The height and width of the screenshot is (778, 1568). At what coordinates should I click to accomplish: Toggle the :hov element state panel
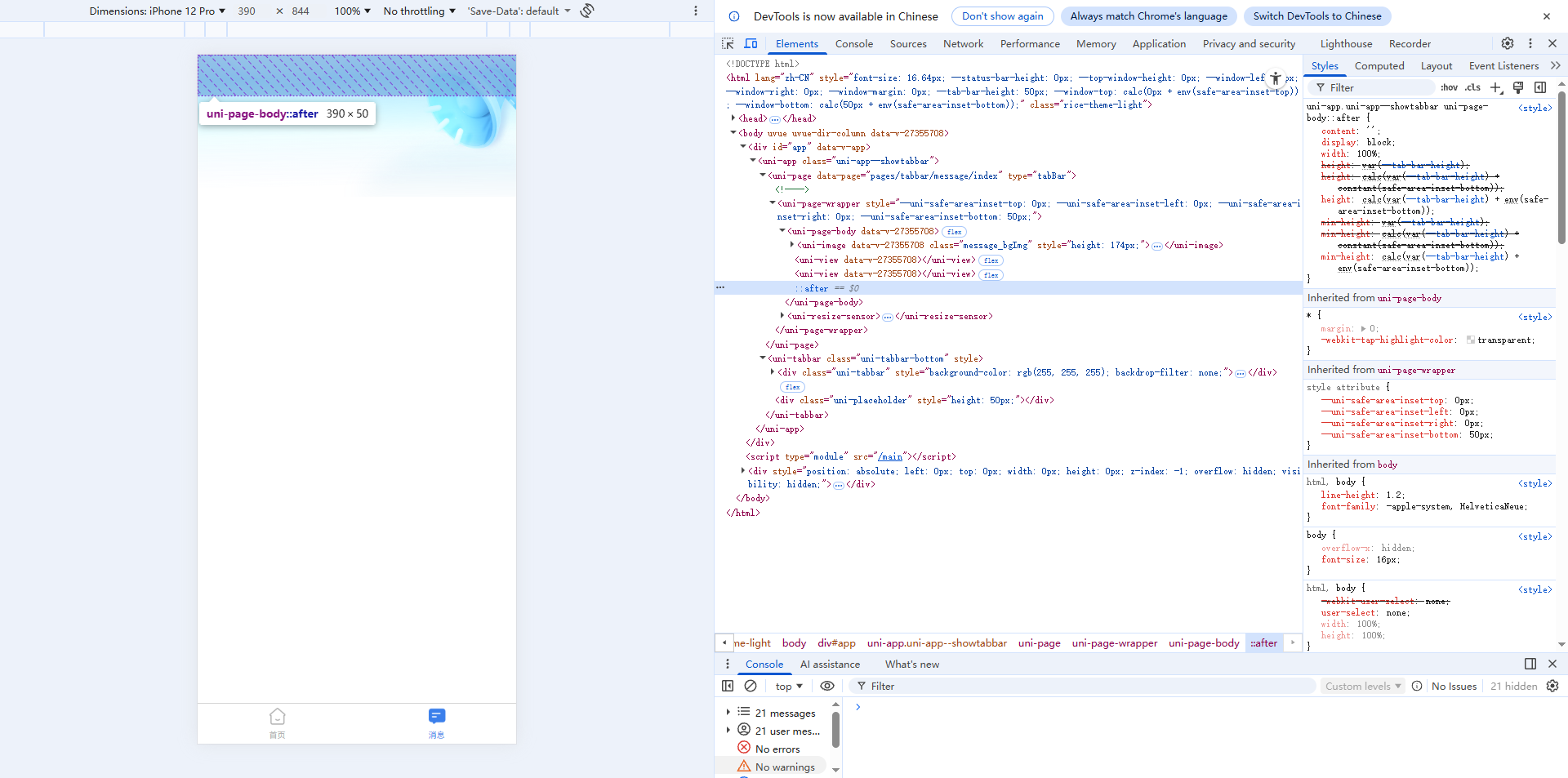coord(1449,87)
